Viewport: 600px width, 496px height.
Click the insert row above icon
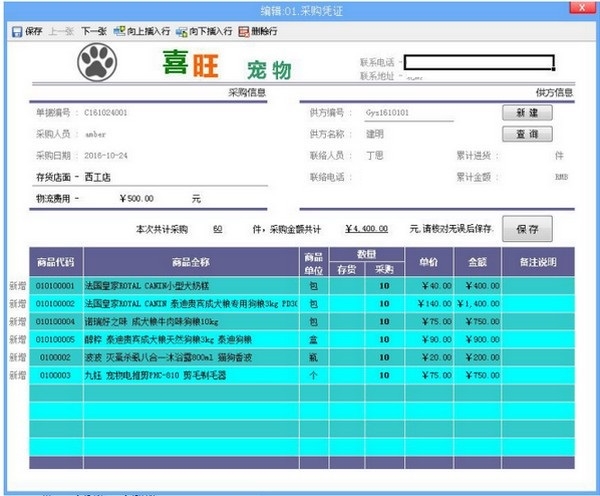tap(119, 31)
